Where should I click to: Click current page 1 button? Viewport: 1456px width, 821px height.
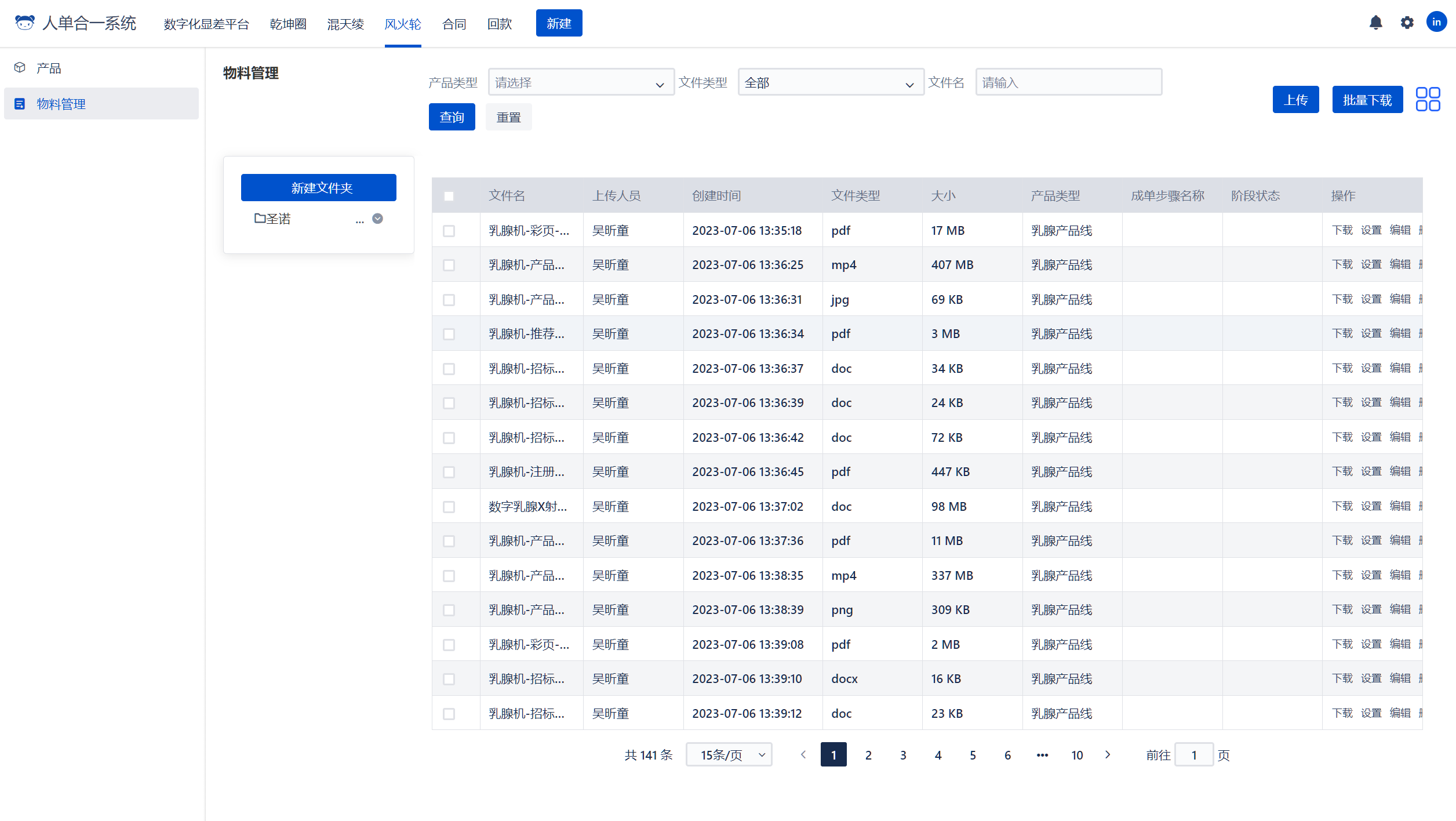(x=833, y=755)
